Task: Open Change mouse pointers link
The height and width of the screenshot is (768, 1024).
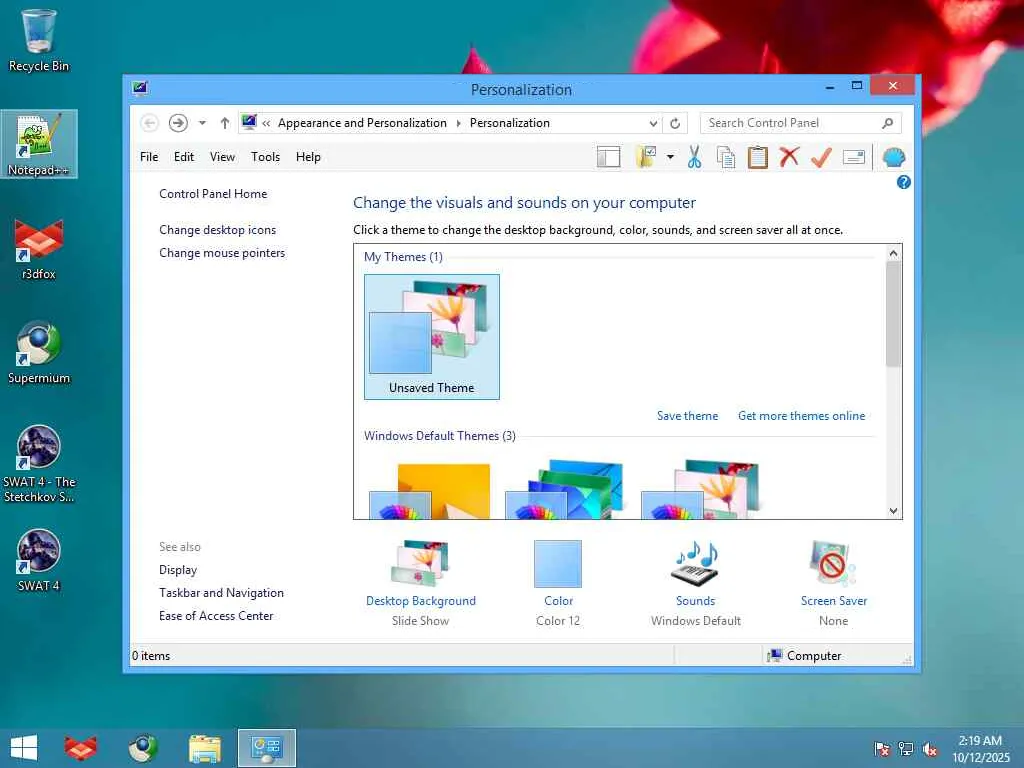Action: 222,253
